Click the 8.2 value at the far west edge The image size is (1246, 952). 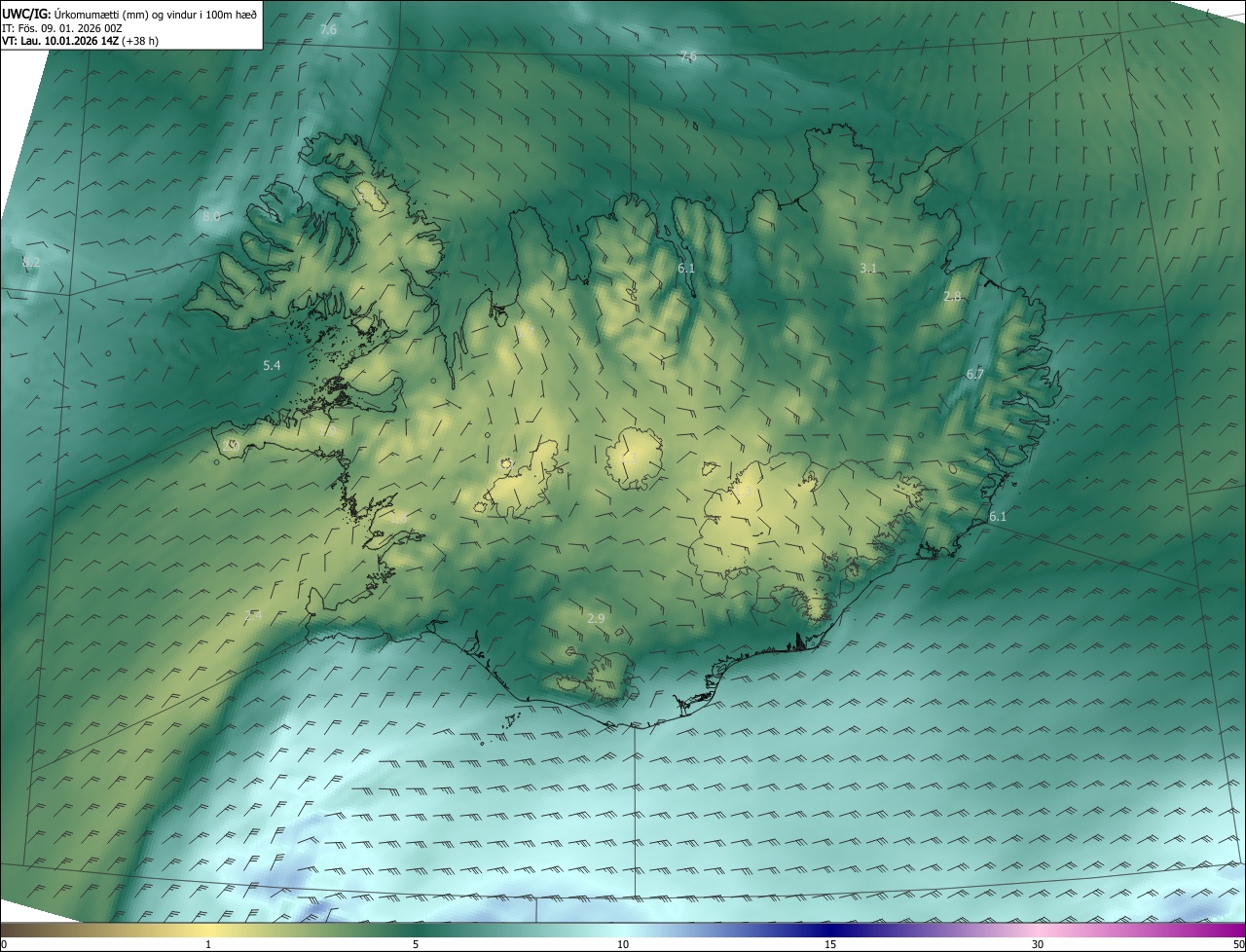tap(31, 262)
